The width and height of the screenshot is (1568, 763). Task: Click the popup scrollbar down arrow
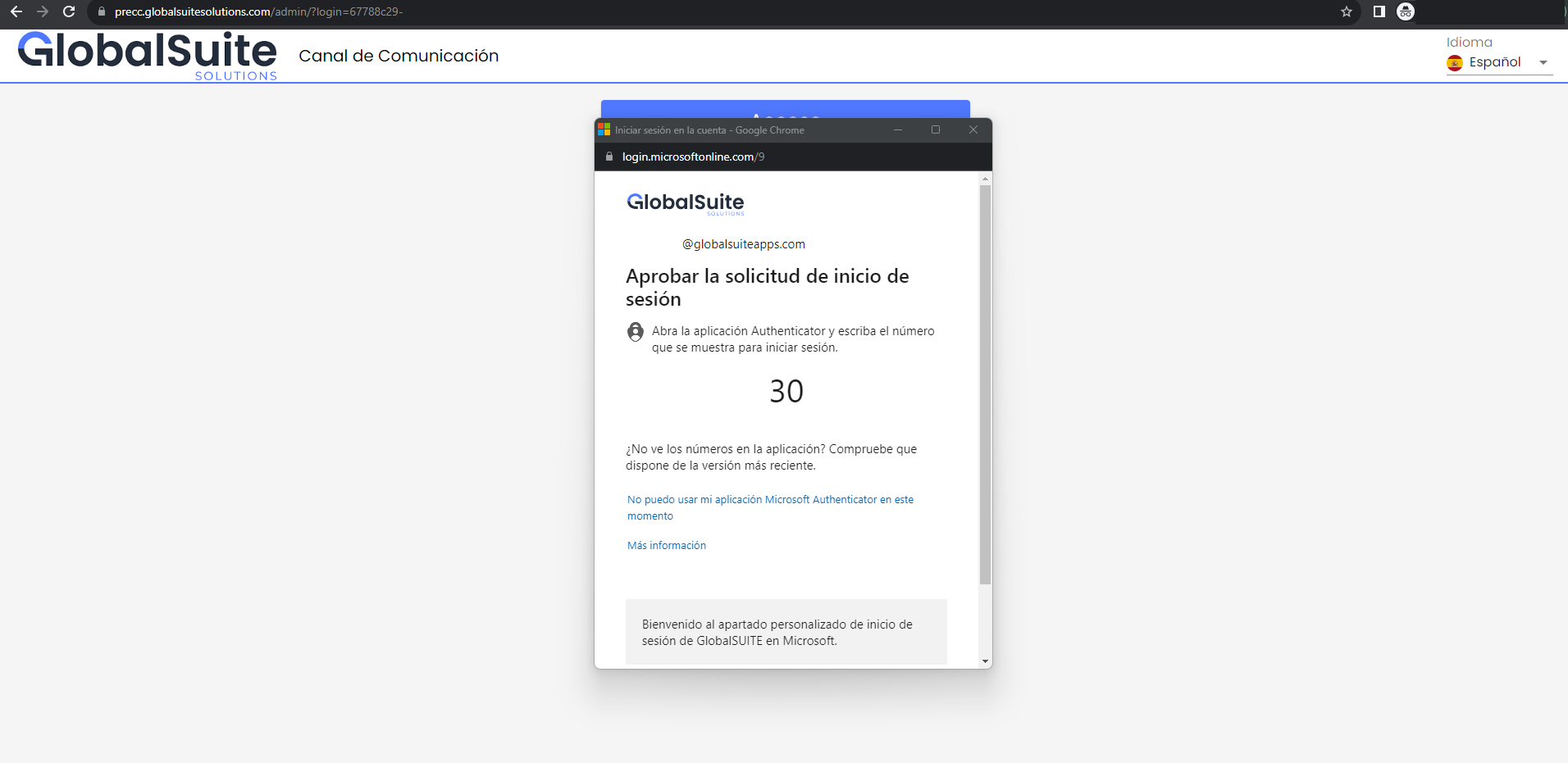[985, 661]
